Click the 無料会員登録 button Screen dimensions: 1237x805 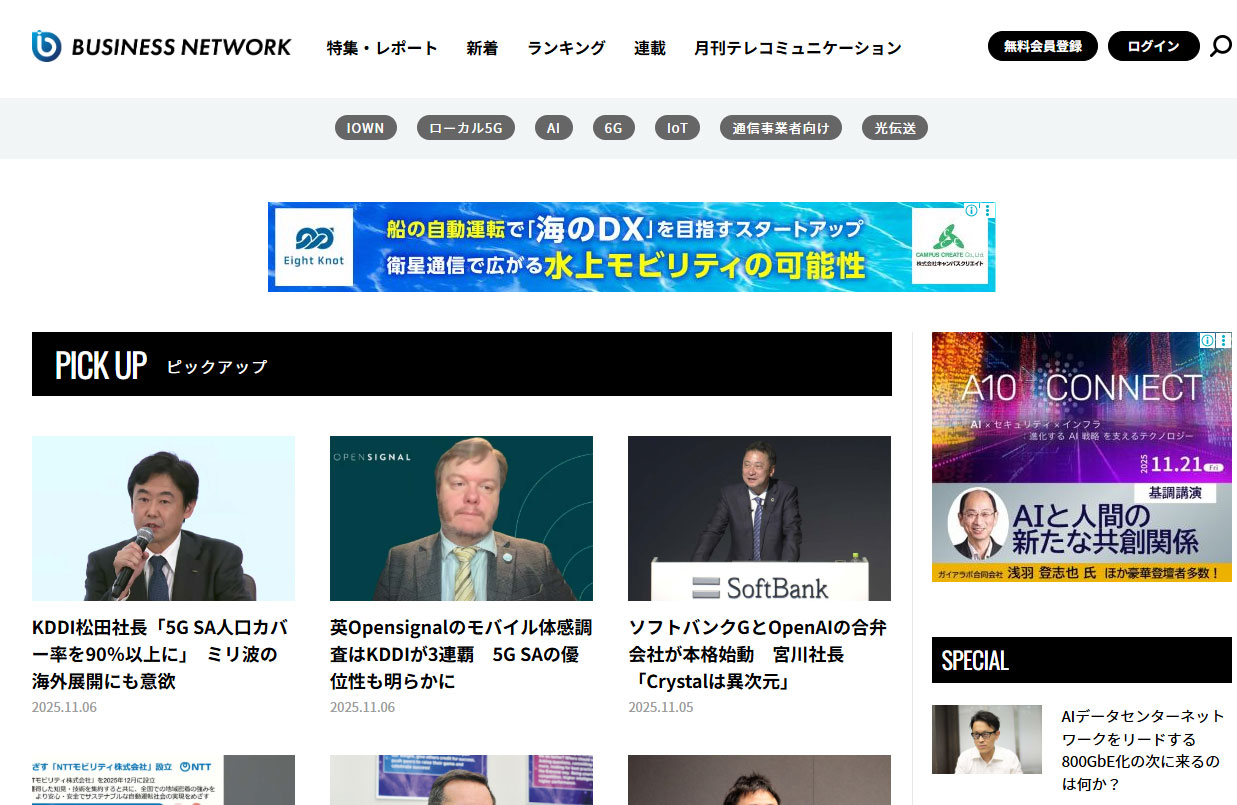[x=1042, y=46]
